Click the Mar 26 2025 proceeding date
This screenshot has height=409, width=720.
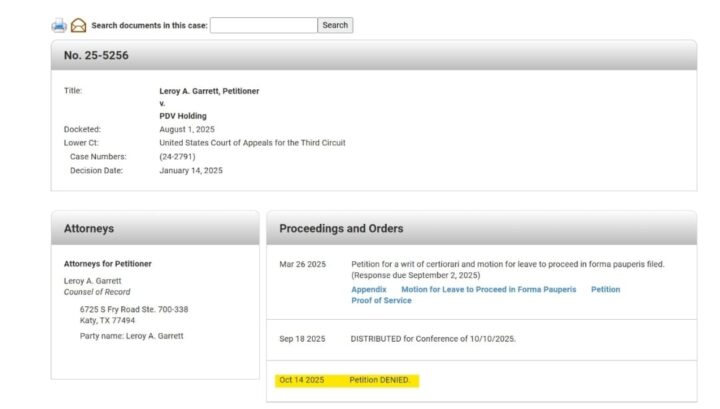pos(302,264)
